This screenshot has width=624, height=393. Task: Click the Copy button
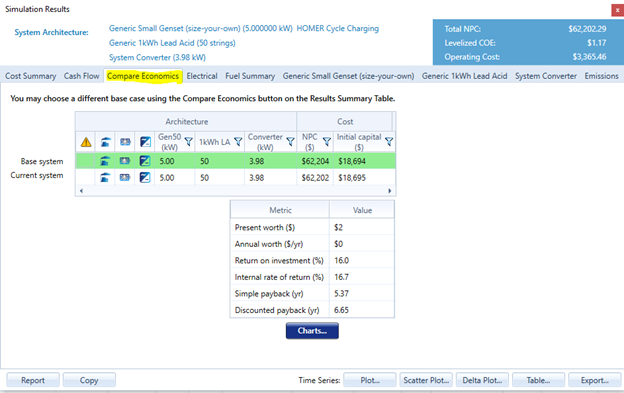pos(89,380)
